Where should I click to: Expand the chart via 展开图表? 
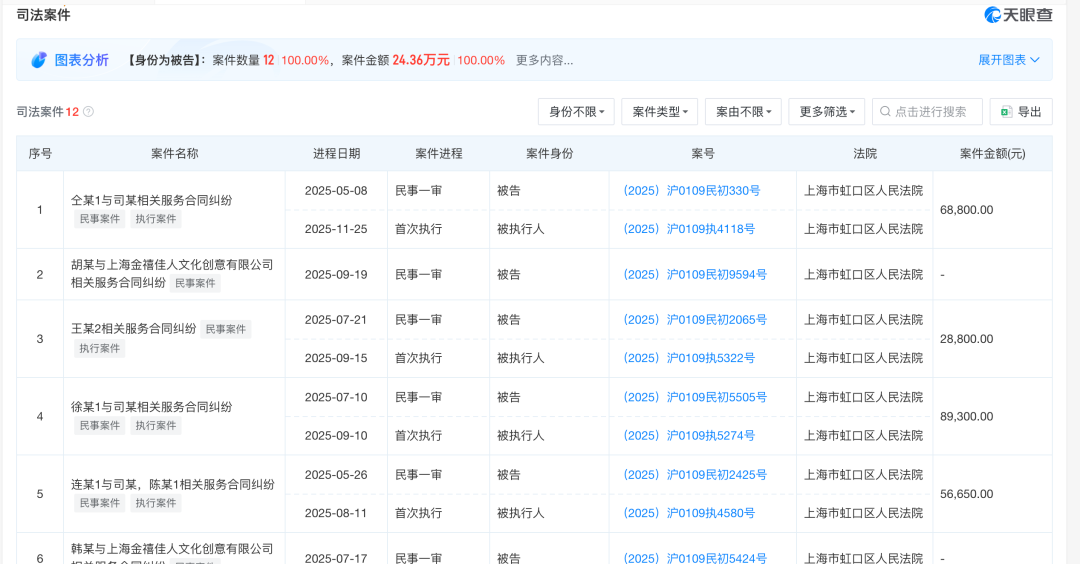click(1008, 60)
